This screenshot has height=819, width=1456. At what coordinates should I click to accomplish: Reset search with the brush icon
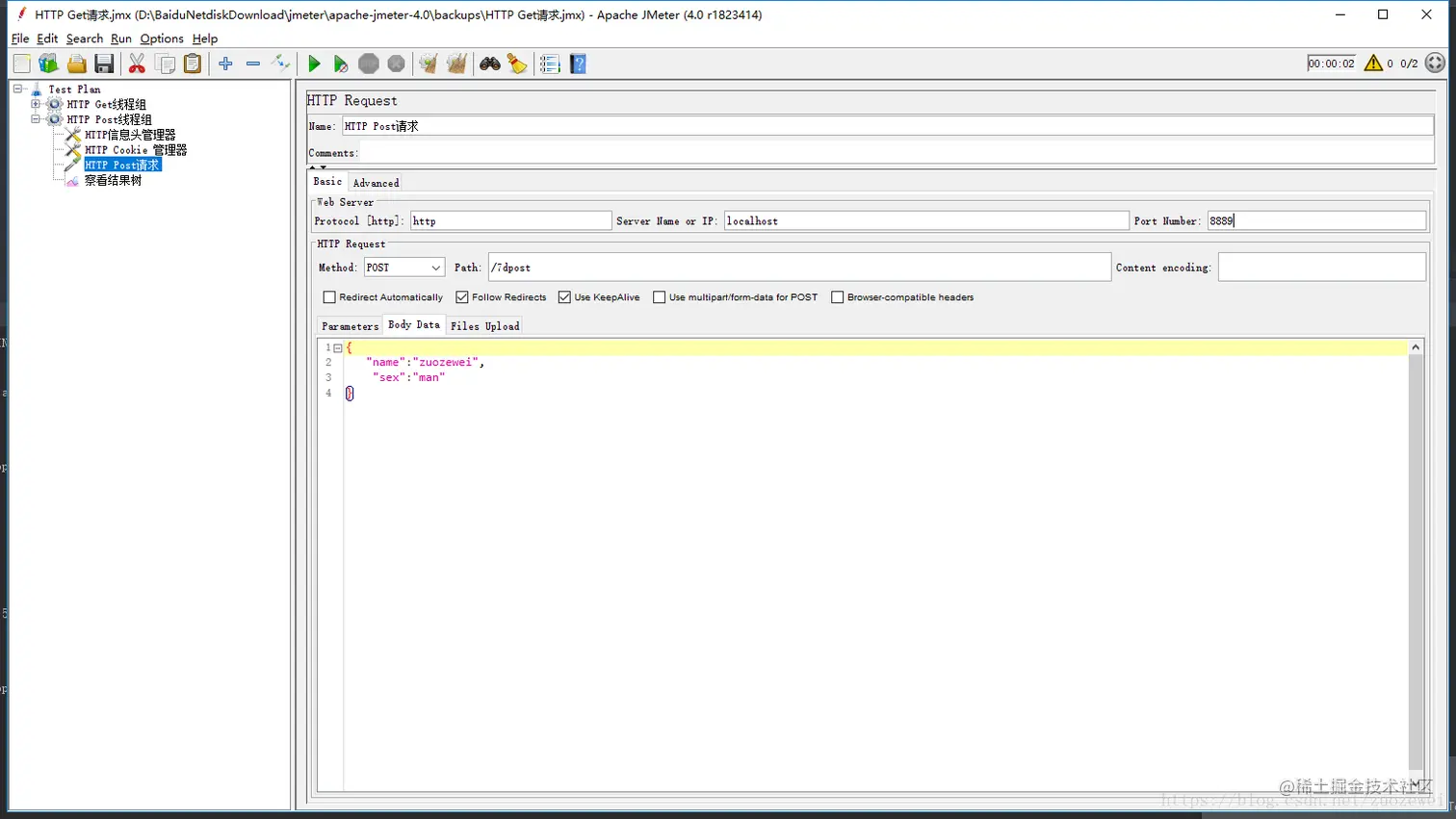[517, 64]
